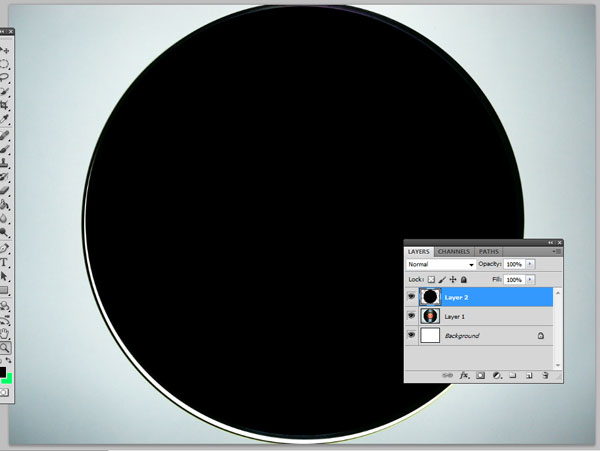Open the black foreground color picker
600x451 pixels.
point(2,372)
